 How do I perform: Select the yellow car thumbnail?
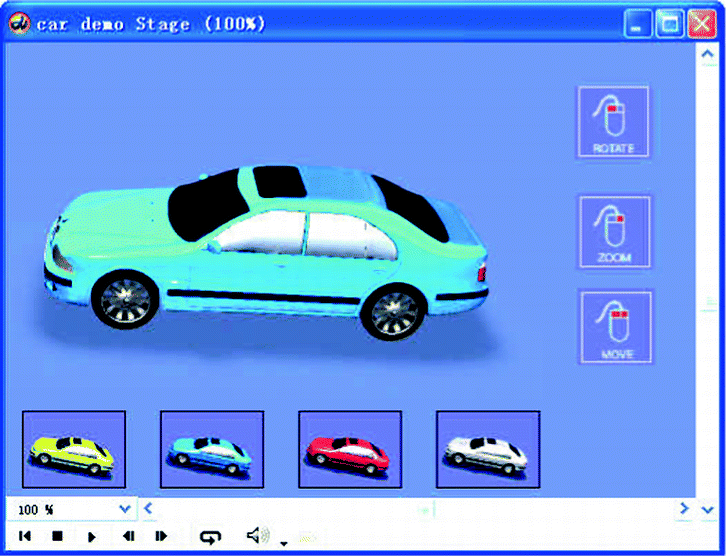[74, 450]
